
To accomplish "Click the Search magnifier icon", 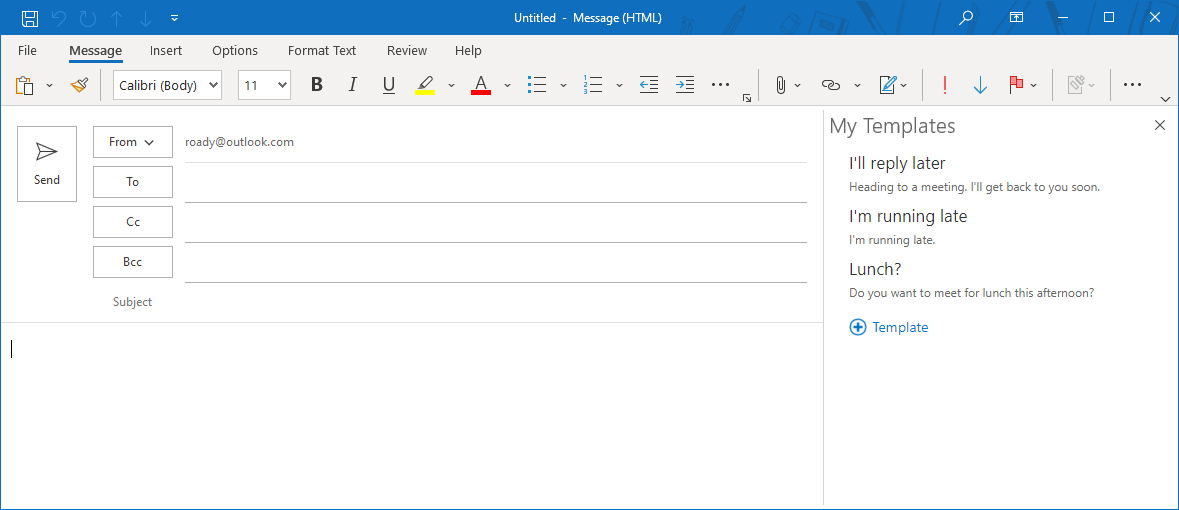I will click(x=966, y=18).
